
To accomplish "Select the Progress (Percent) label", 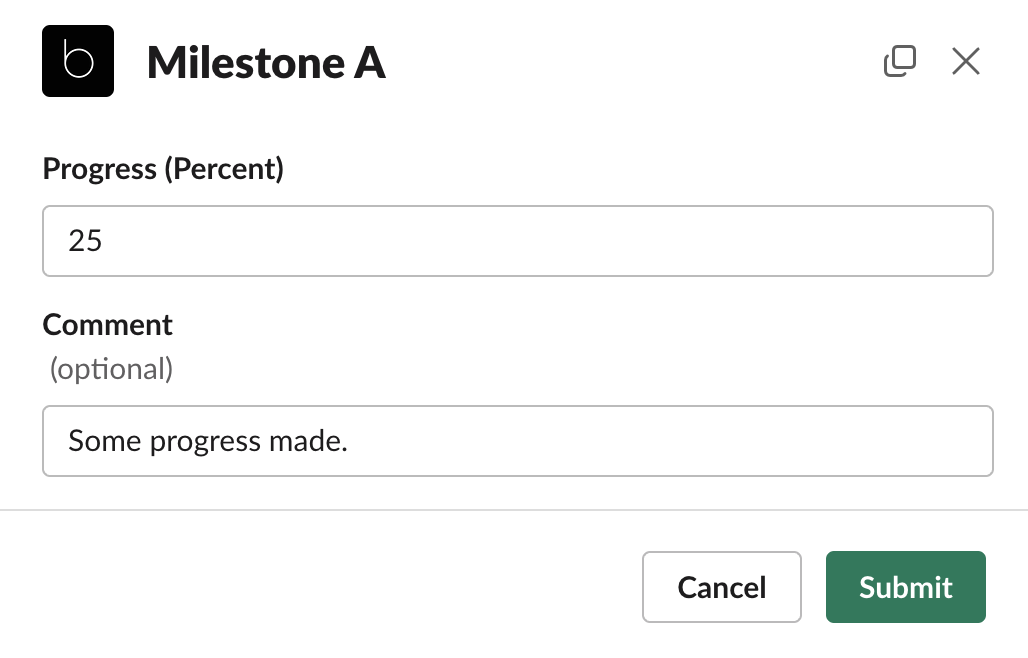I will pyautogui.click(x=163, y=169).
